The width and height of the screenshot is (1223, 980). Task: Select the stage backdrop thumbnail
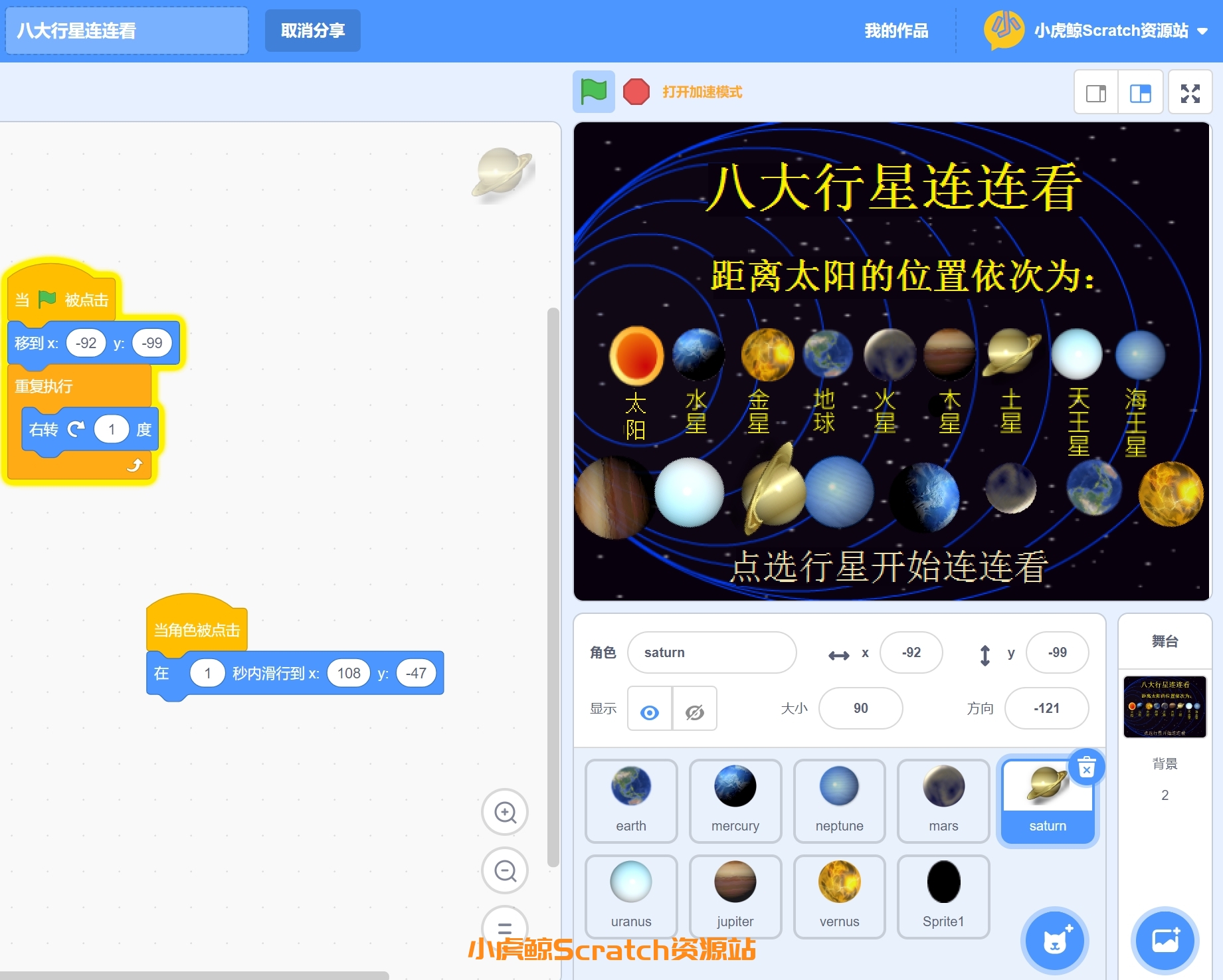coord(1165,707)
